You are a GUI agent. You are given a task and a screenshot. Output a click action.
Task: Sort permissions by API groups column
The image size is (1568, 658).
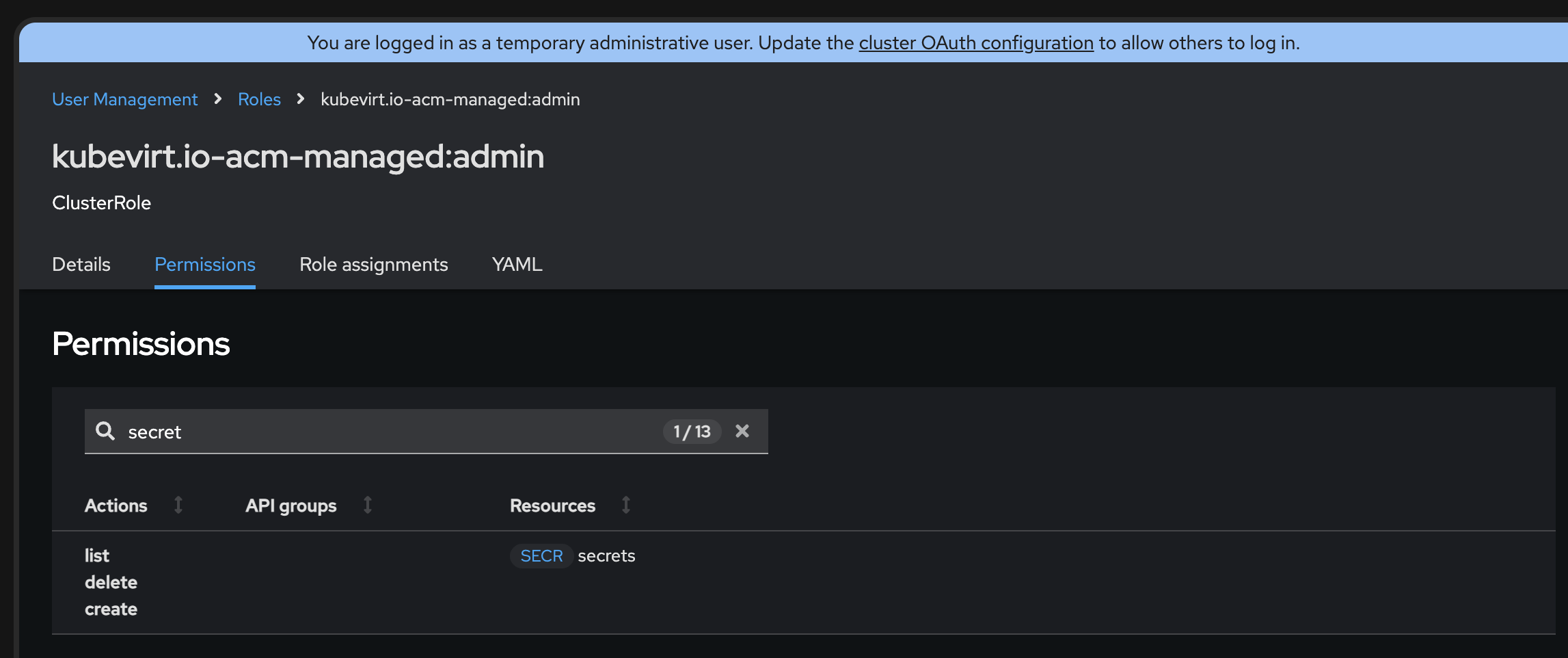click(367, 505)
